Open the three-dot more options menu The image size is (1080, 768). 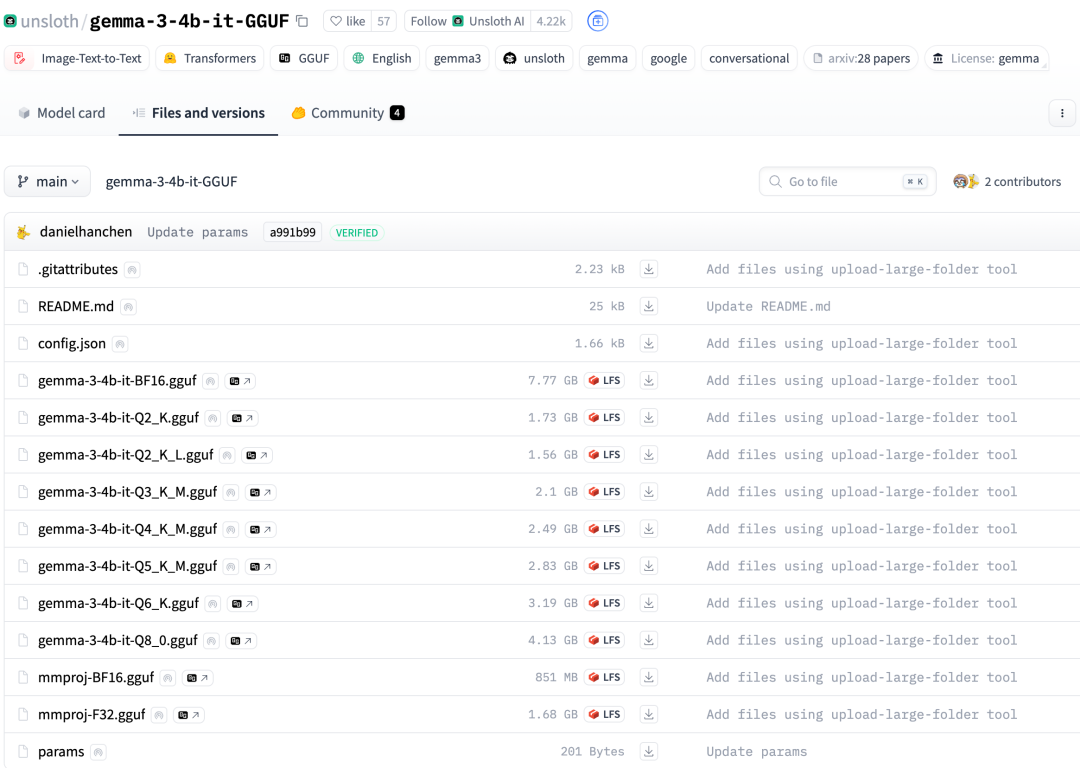[x=1062, y=113]
